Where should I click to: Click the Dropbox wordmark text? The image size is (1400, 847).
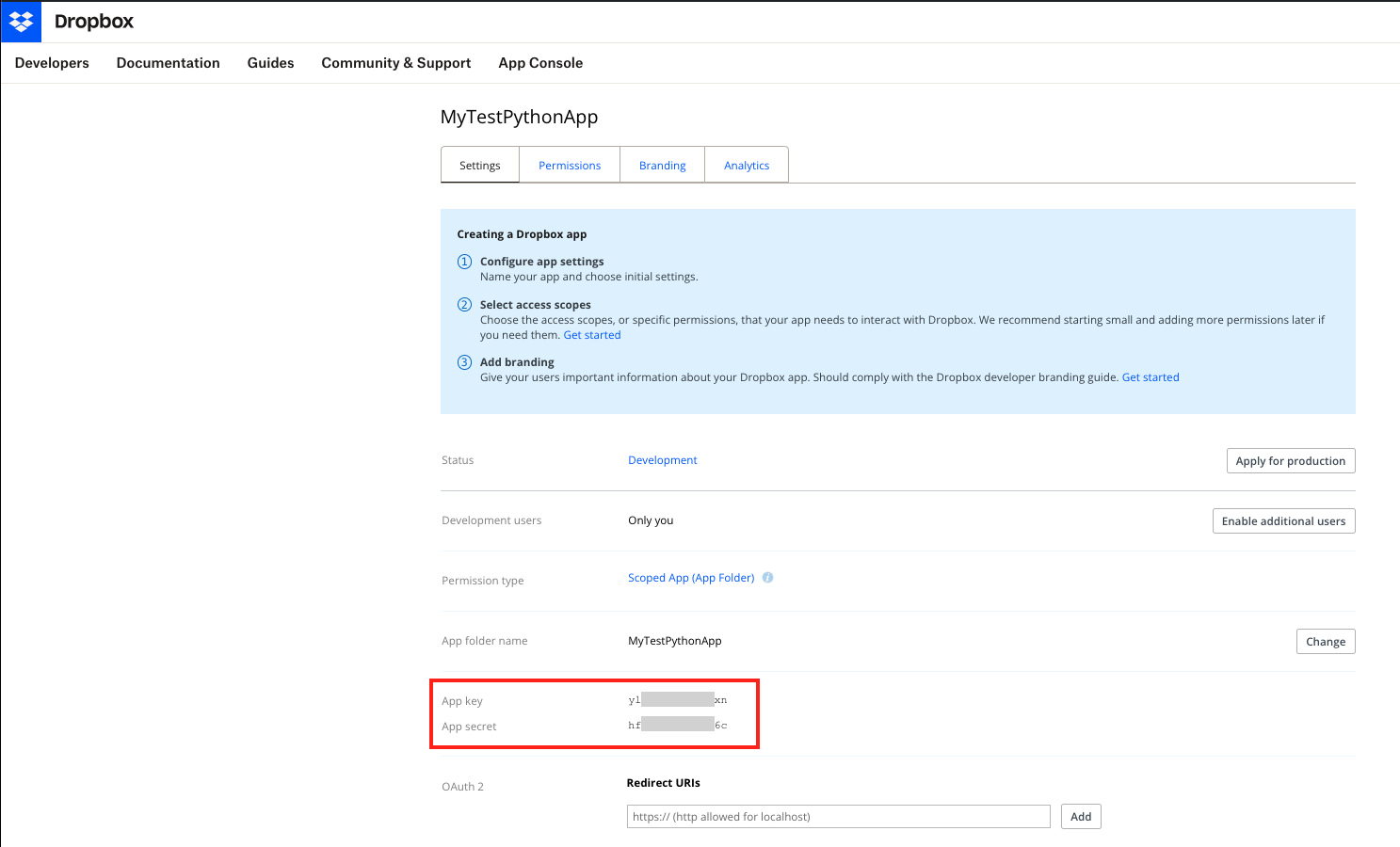click(x=94, y=21)
